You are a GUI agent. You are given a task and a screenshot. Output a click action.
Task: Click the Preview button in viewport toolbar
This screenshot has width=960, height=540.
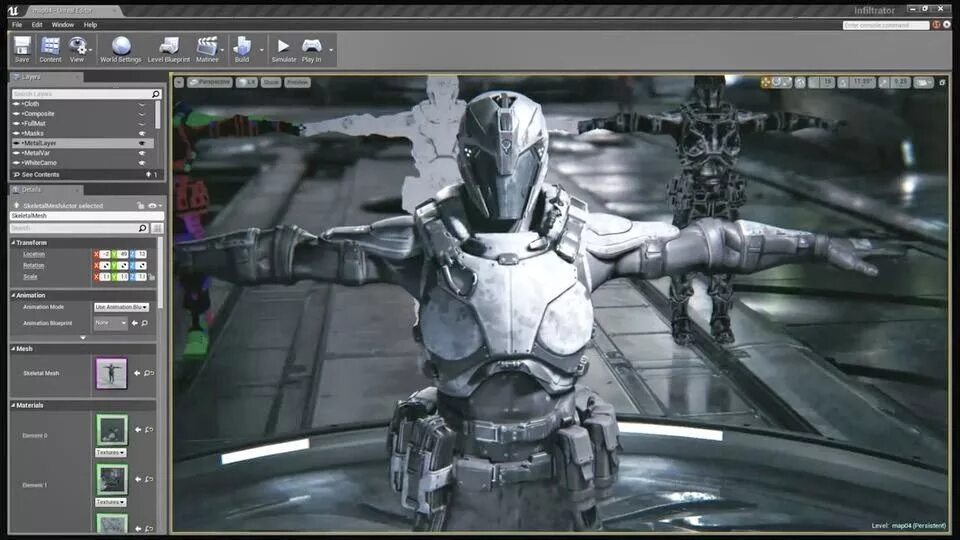click(298, 82)
